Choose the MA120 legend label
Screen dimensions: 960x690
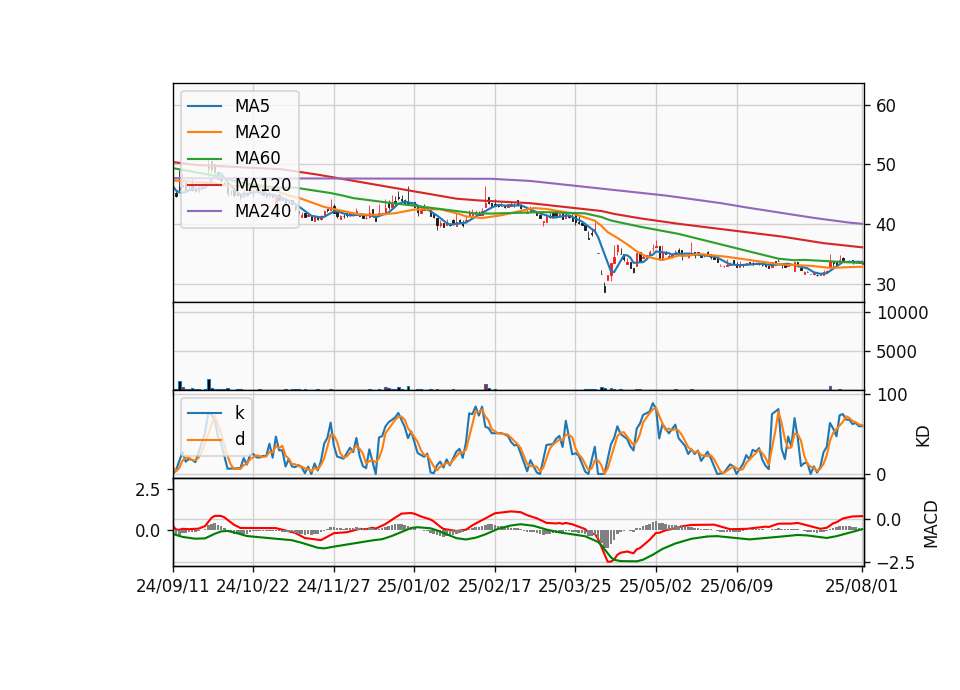[x=263, y=185]
